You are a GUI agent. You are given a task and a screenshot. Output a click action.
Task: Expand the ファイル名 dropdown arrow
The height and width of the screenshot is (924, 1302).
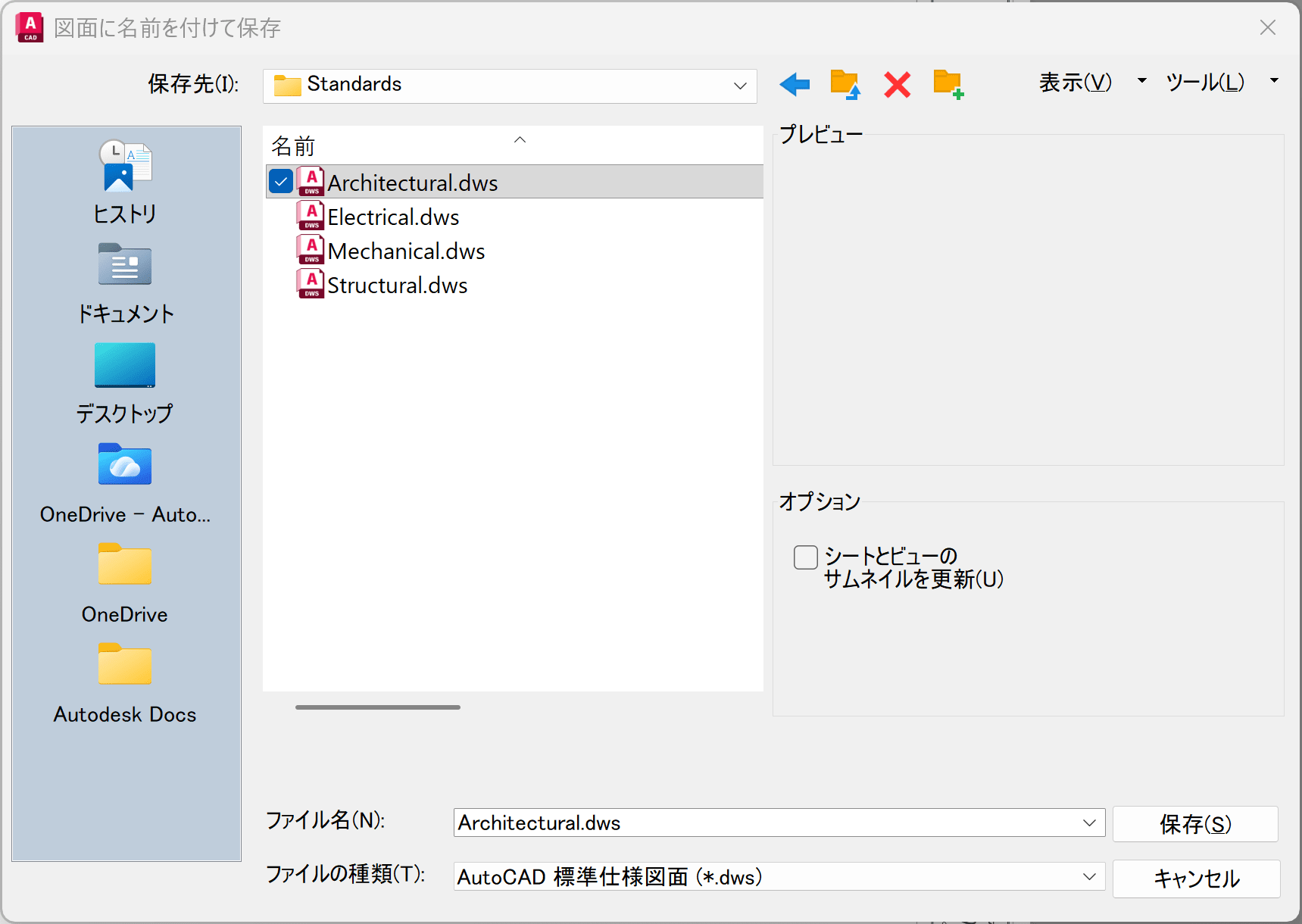[1089, 823]
